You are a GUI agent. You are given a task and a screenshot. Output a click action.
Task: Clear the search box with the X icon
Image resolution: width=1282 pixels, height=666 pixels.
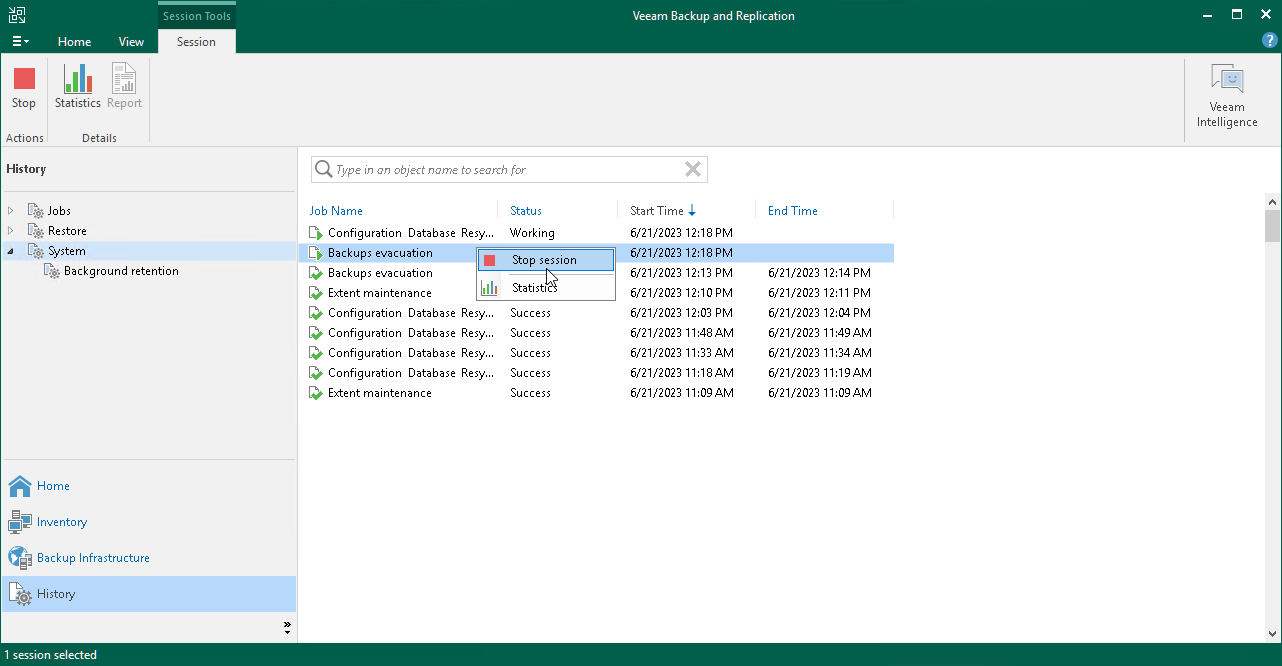point(692,169)
